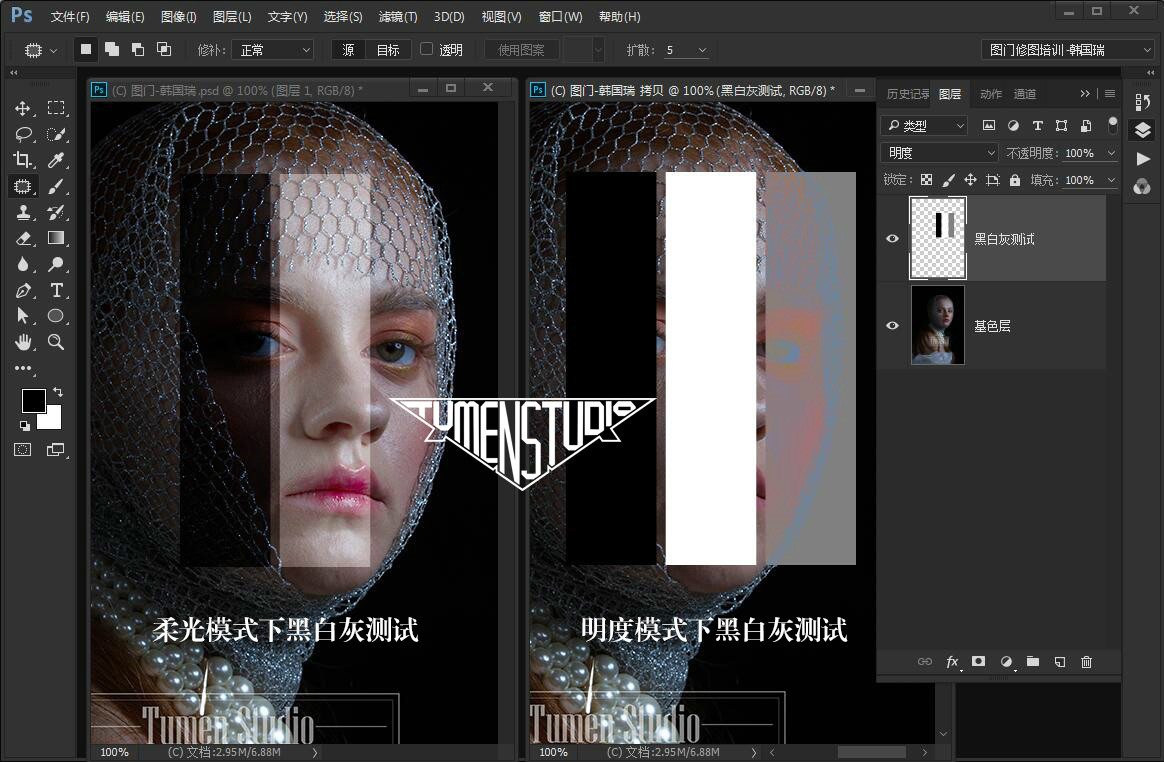Click the foreground color swatch
Screen dimensions: 1164x762
coord(33,400)
